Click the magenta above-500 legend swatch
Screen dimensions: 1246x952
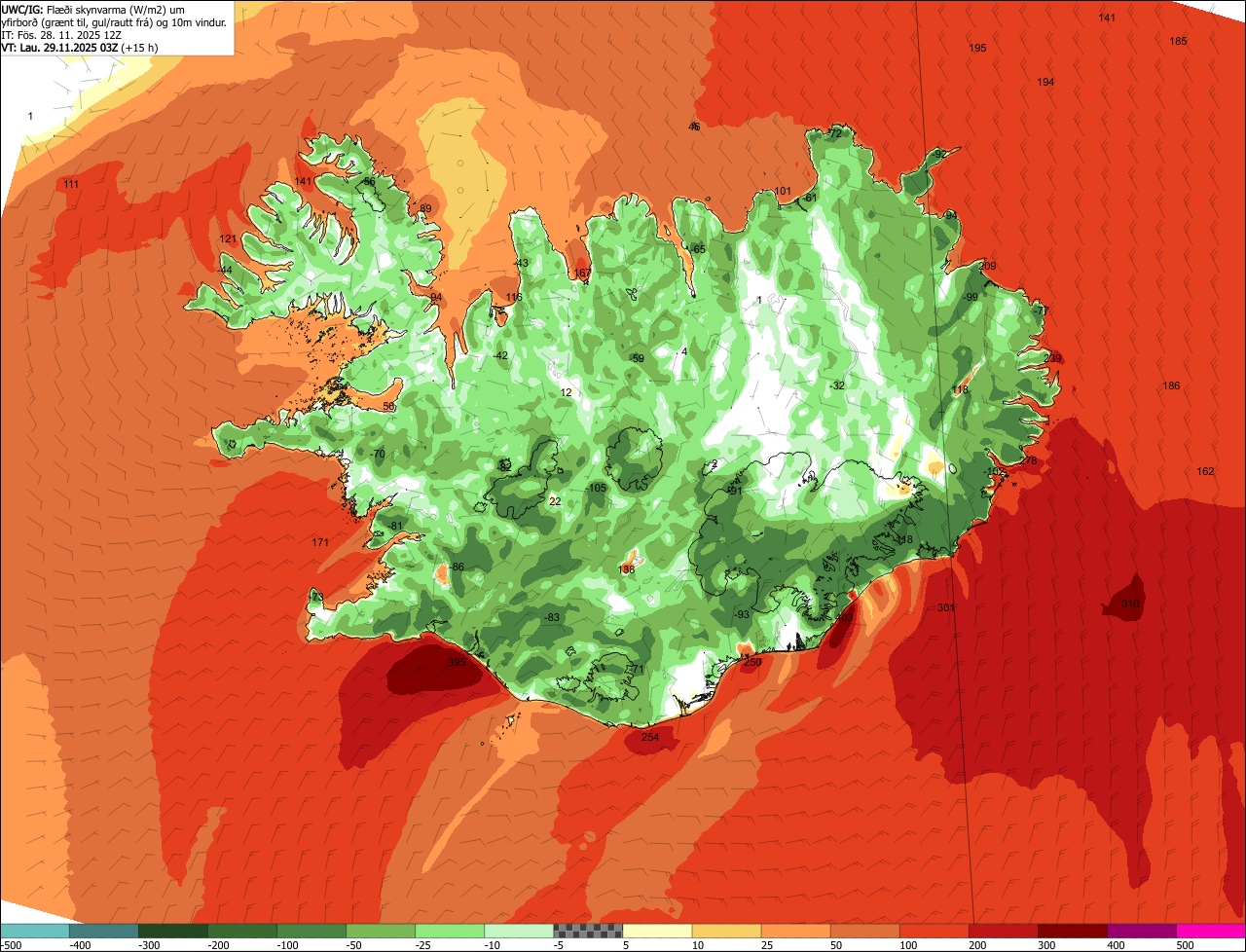click(x=1211, y=930)
